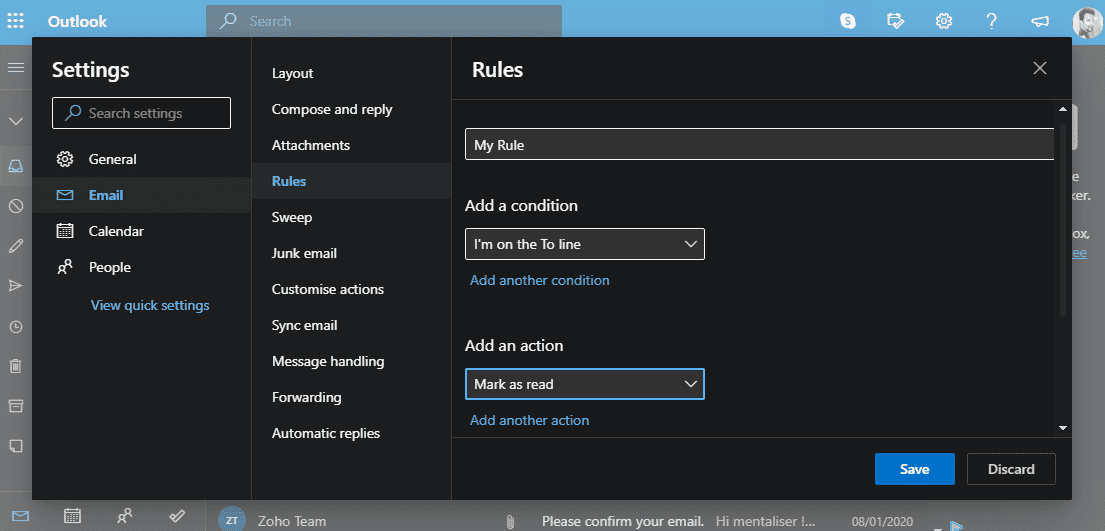1105x531 pixels.
Task: Open the Scheduled clock icon in sidebar
Action: click(x=16, y=326)
